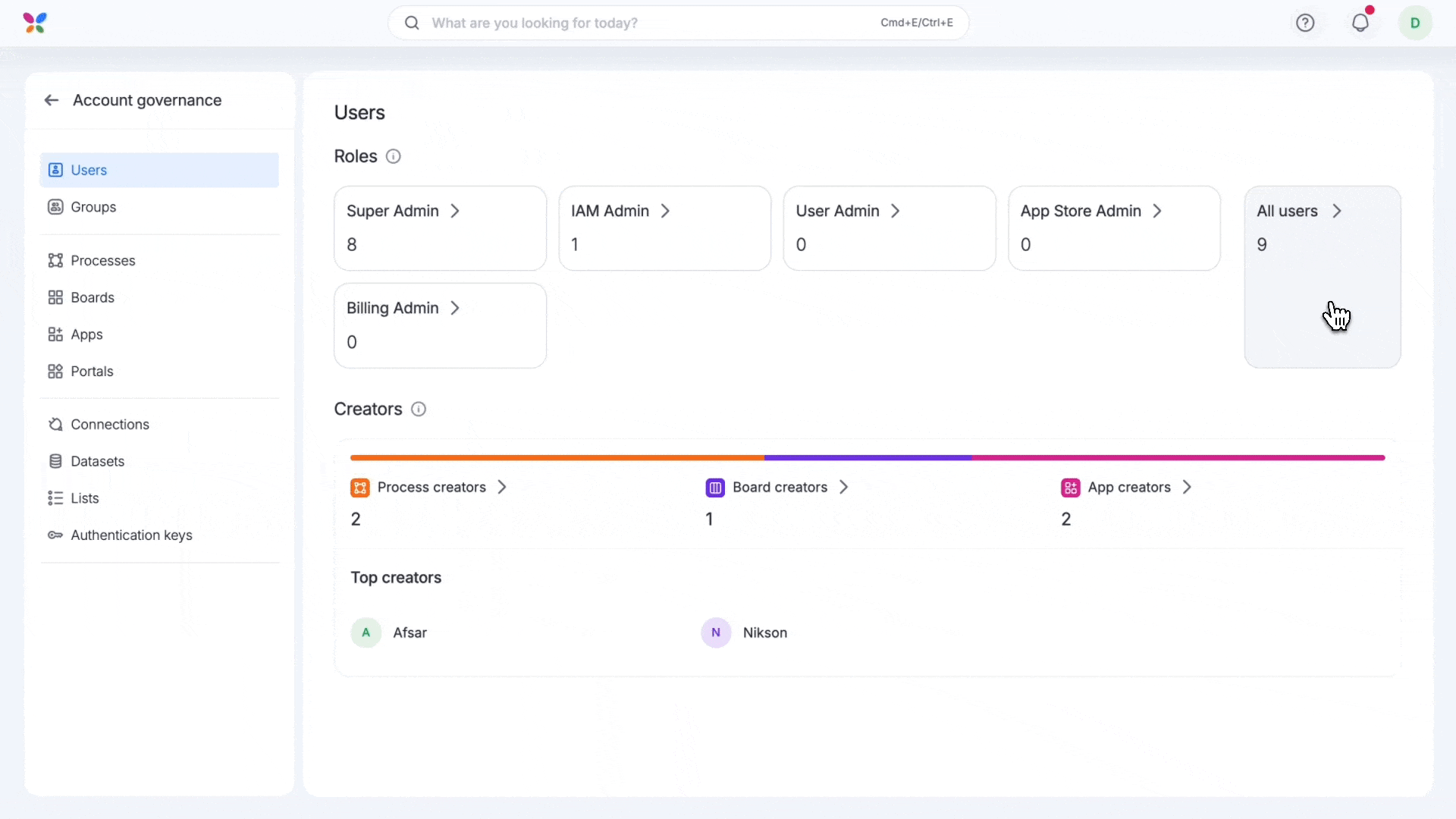Image resolution: width=1456 pixels, height=819 pixels.
Task: Click the Roles info icon
Action: [x=393, y=156]
